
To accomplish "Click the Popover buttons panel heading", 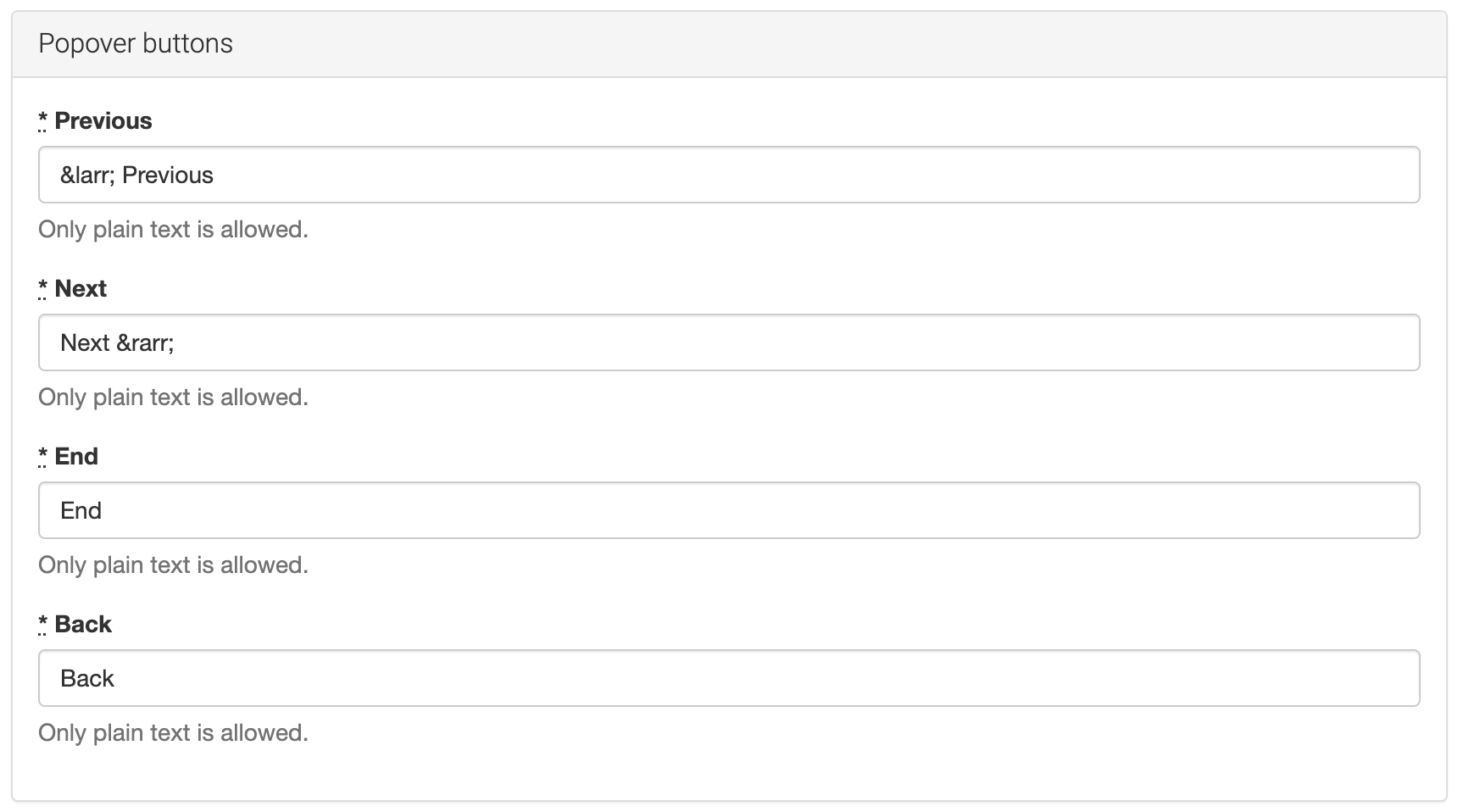I will click(x=136, y=44).
